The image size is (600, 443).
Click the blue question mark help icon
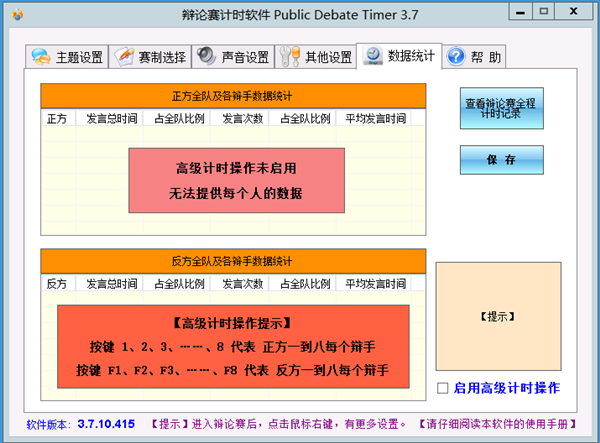tap(456, 57)
